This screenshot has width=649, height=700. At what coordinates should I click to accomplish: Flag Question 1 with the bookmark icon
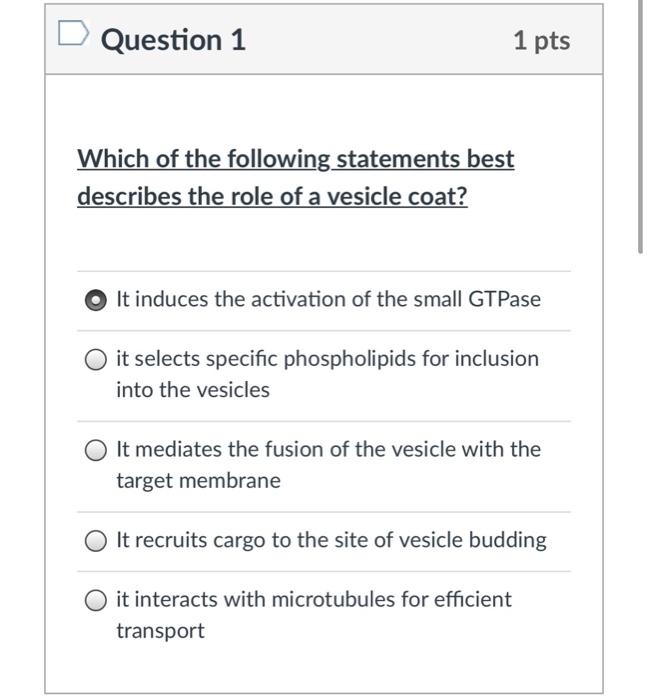pos(73,33)
